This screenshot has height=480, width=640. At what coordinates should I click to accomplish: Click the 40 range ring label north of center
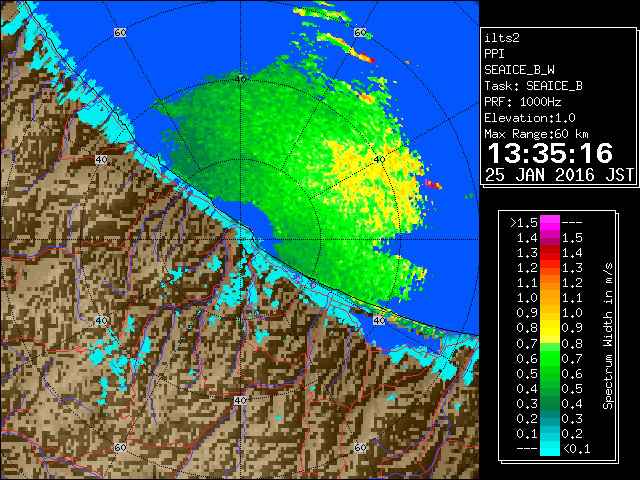point(240,79)
